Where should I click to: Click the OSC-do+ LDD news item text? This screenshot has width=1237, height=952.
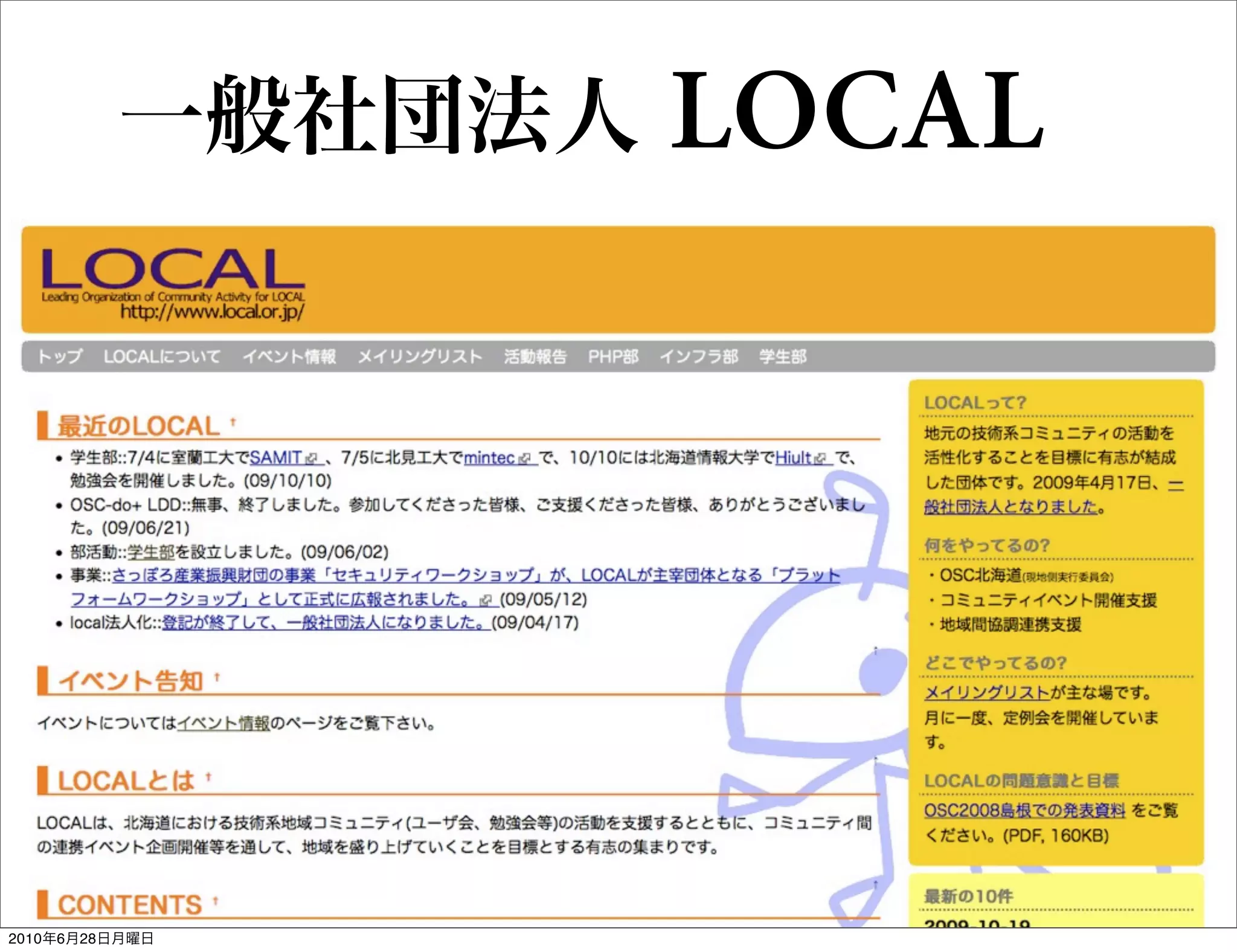point(467,516)
